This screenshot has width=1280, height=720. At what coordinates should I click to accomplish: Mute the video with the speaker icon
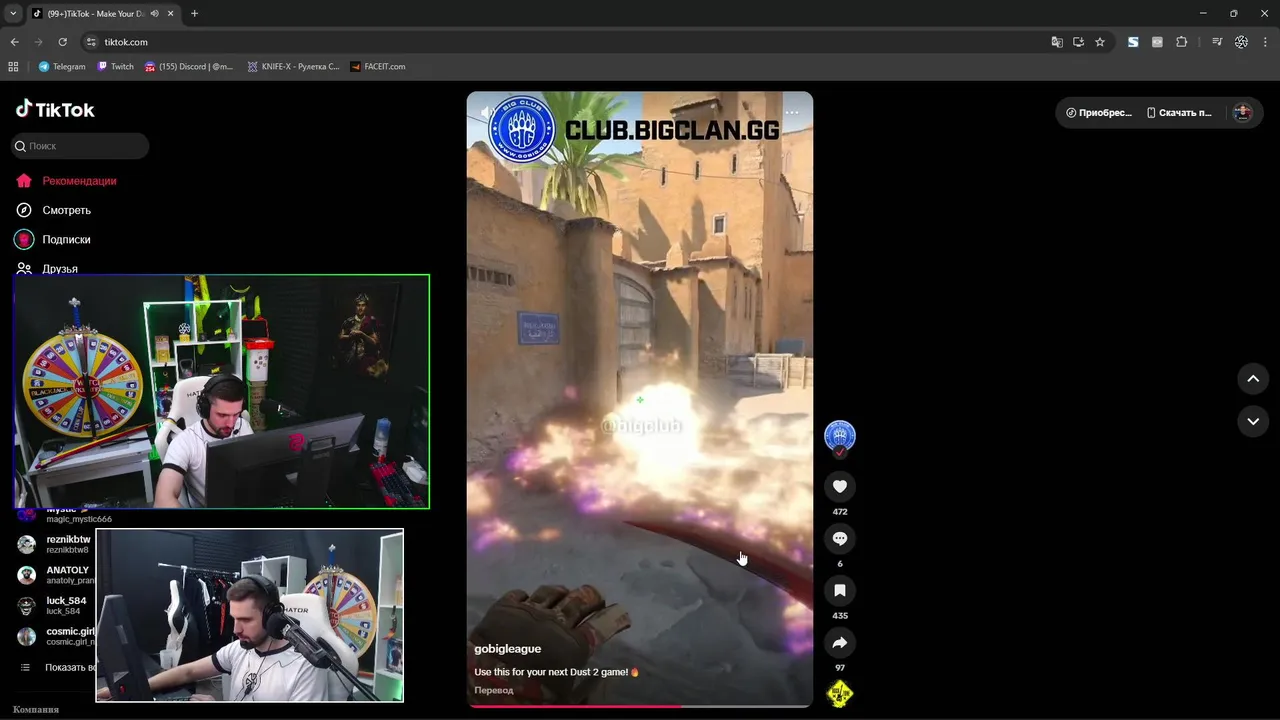point(487,112)
